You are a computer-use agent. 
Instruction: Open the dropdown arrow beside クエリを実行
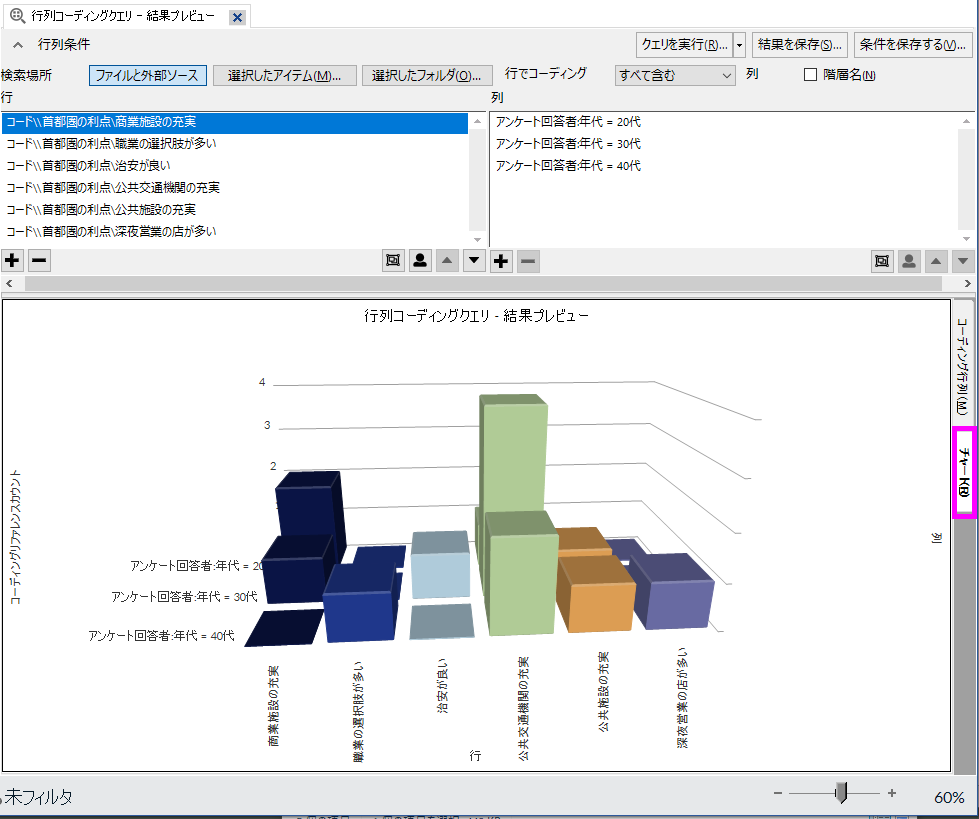pyautogui.click(x=739, y=45)
